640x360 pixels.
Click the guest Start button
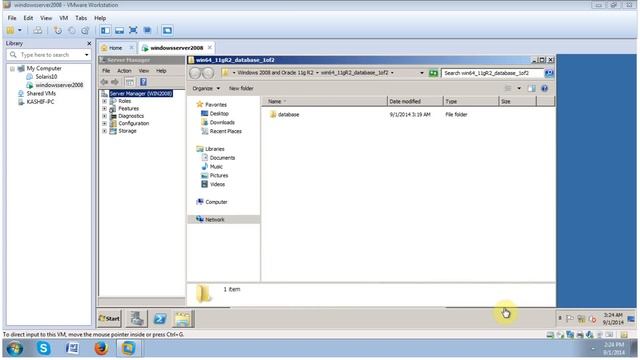[x=109, y=318]
